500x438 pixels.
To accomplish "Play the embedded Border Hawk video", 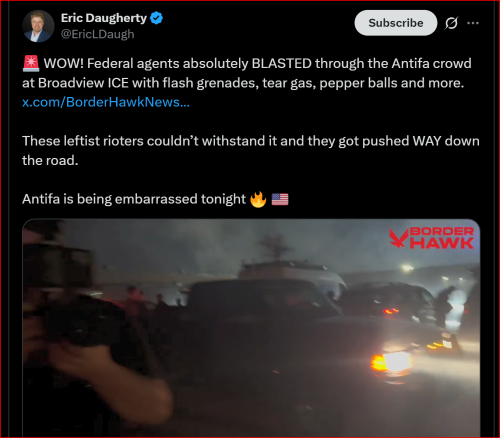I will [251, 327].
